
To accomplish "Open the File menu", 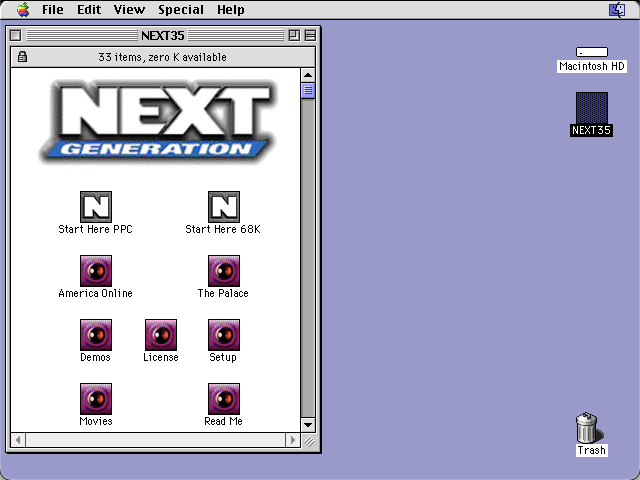I will (x=53, y=9).
